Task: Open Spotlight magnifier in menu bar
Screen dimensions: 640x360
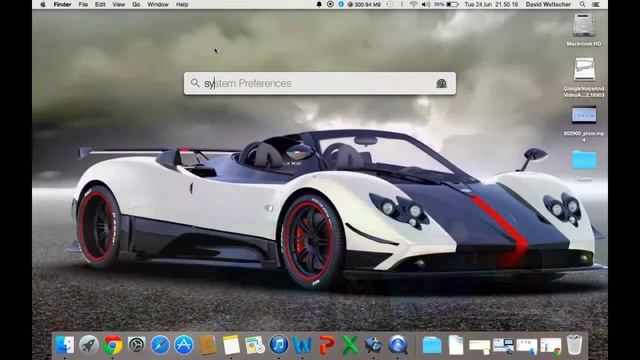Action: [x=582, y=4]
